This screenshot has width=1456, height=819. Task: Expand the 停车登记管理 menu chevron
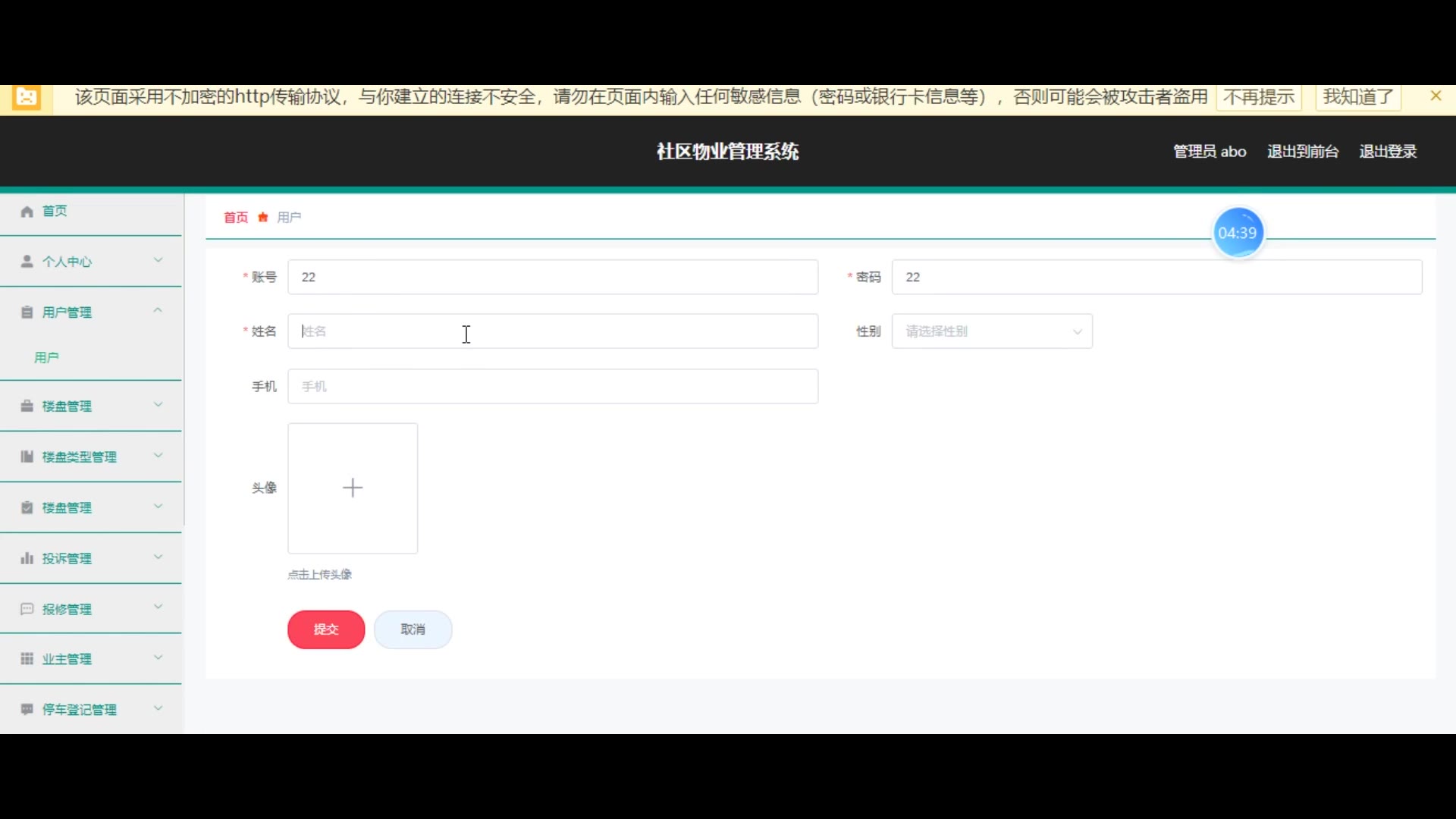pyautogui.click(x=158, y=708)
